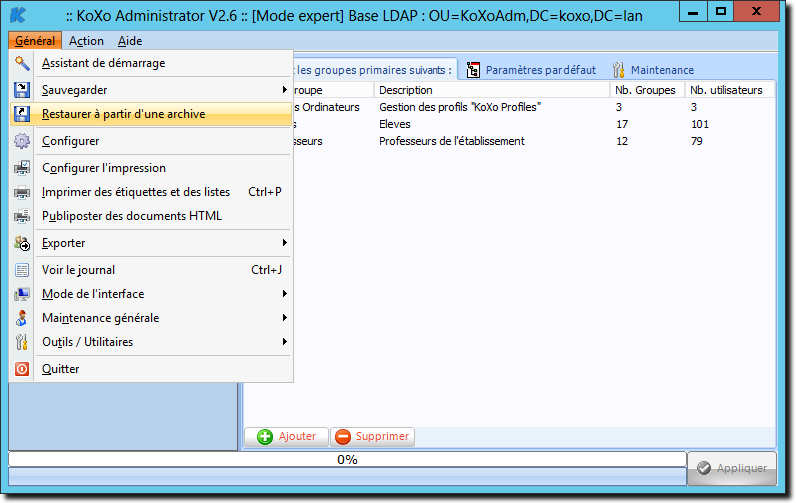Switch to the Paramètres par défaut tab
The width and height of the screenshot is (796, 503).
click(531, 70)
